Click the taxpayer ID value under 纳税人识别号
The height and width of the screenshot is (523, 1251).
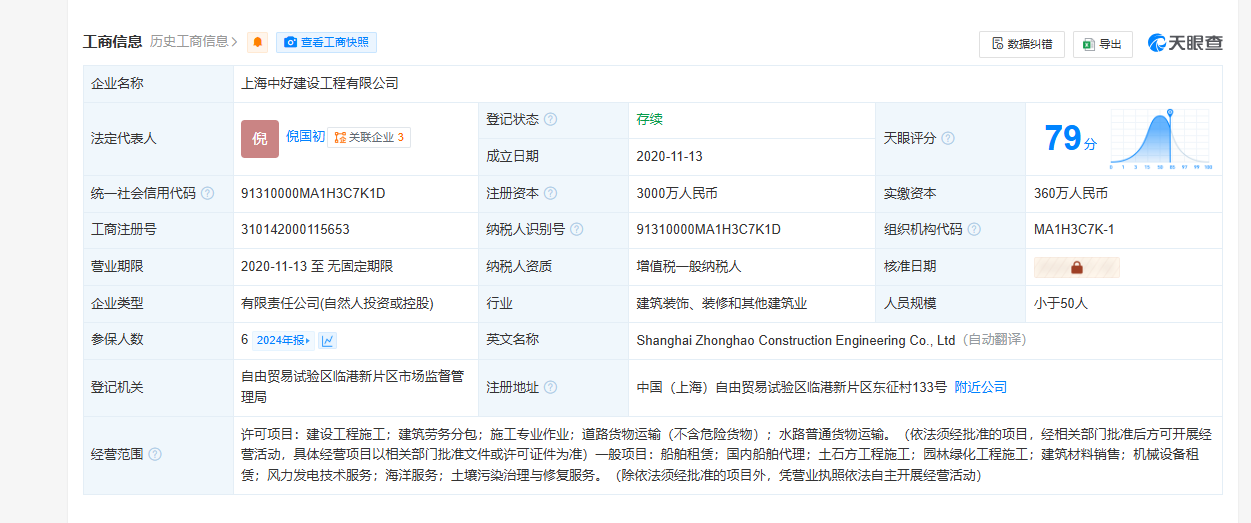pyautogui.click(x=708, y=230)
